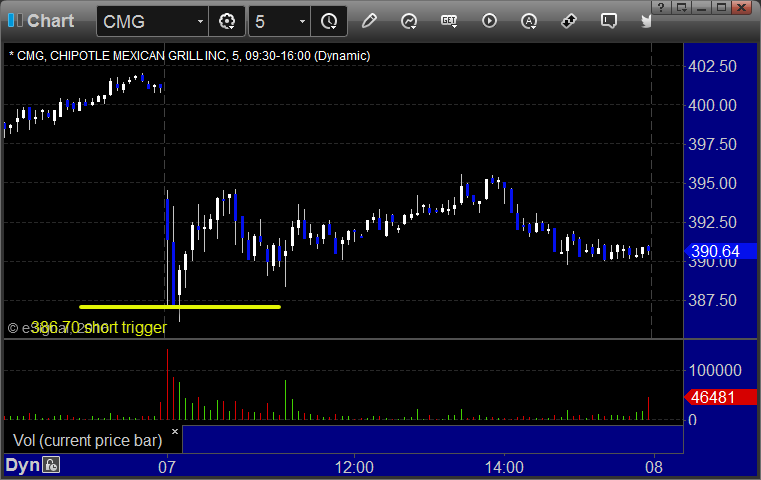The image size is (761, 480).
Task: Minimize the chart window
Action: coord(701,7)
